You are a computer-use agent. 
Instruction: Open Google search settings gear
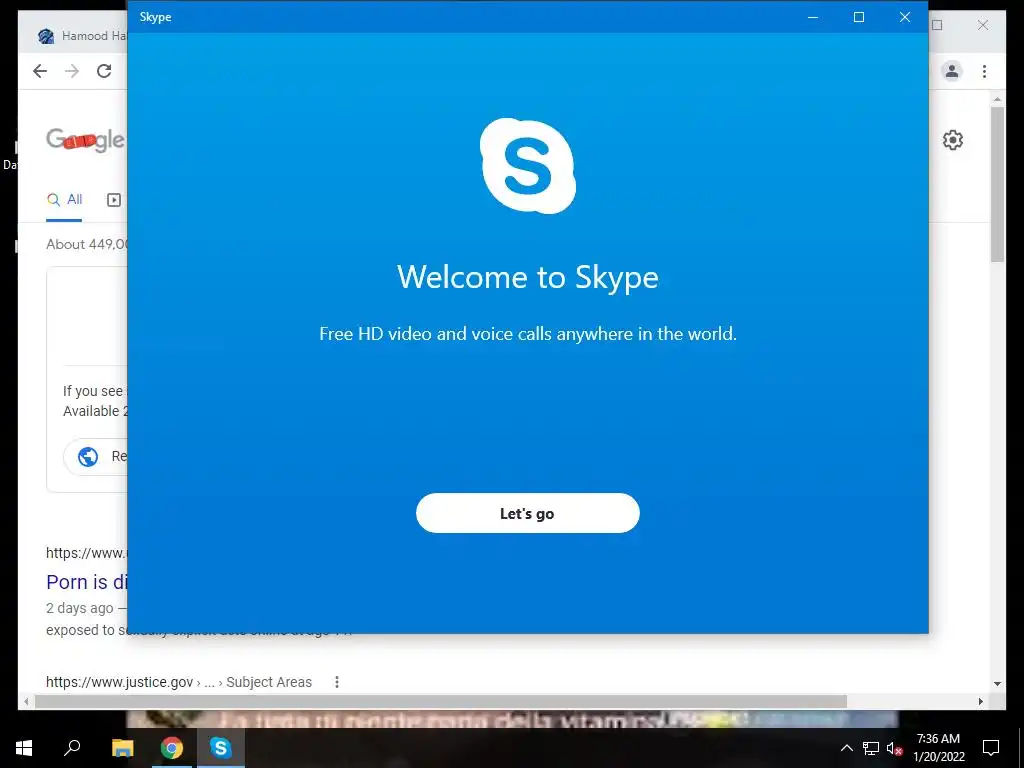tap(953, 140)
